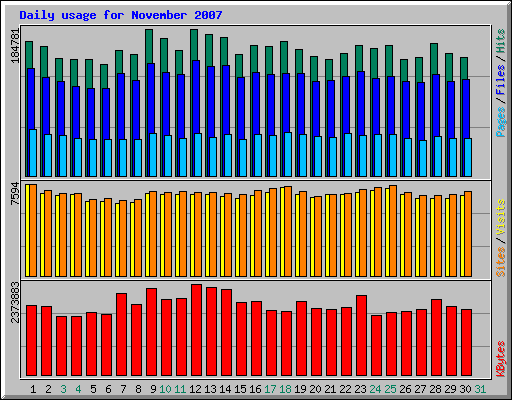
Task: Click the green day label '18'
Action: tap(285, 389)
